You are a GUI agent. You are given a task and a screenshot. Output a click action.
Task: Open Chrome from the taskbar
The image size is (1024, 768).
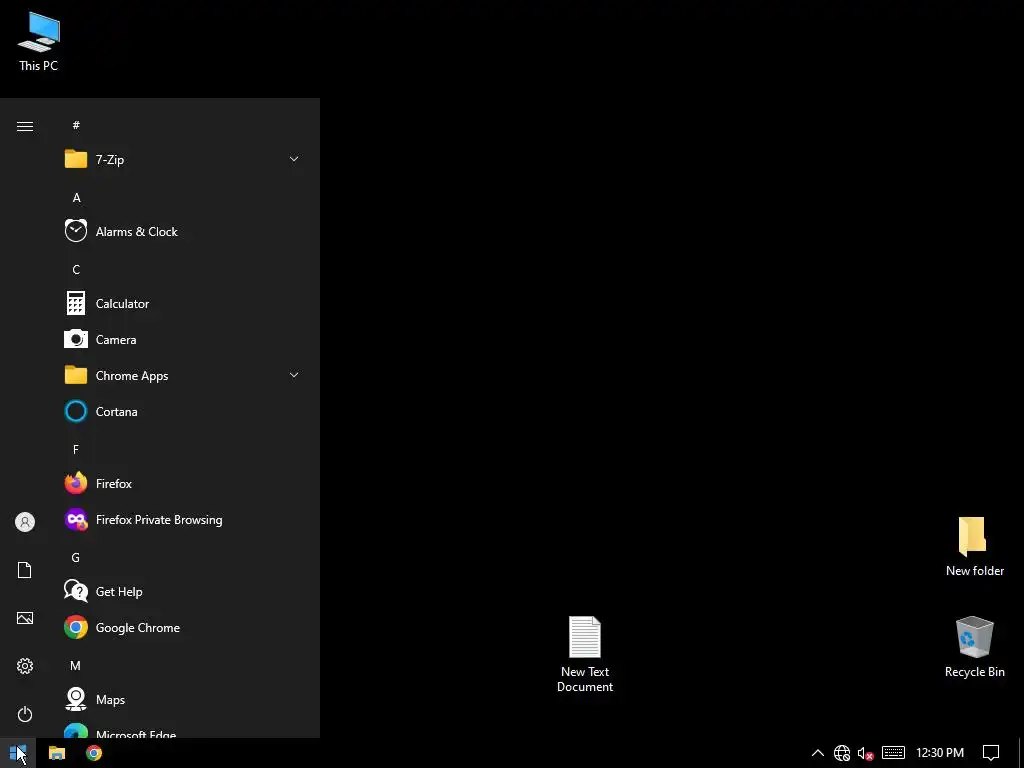pos(94,753)
